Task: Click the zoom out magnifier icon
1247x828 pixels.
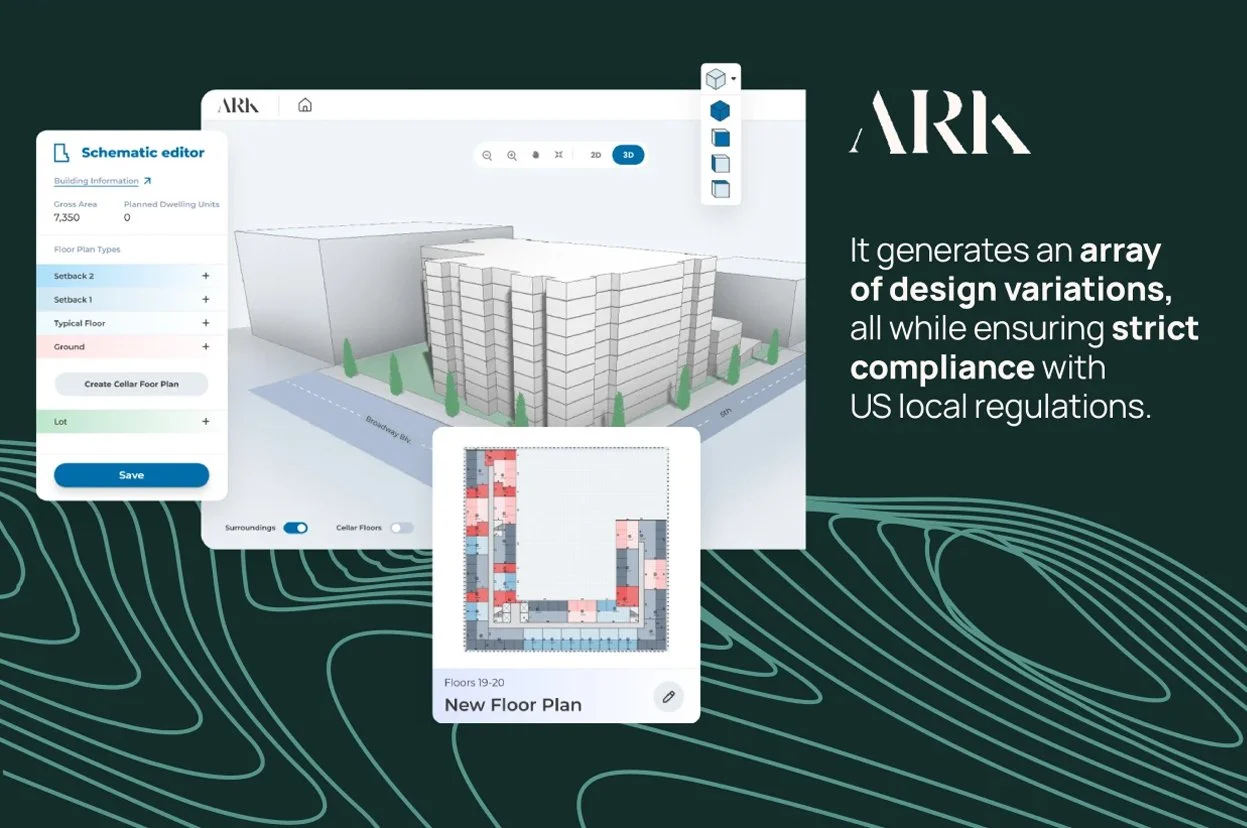Action: [487, 155]
